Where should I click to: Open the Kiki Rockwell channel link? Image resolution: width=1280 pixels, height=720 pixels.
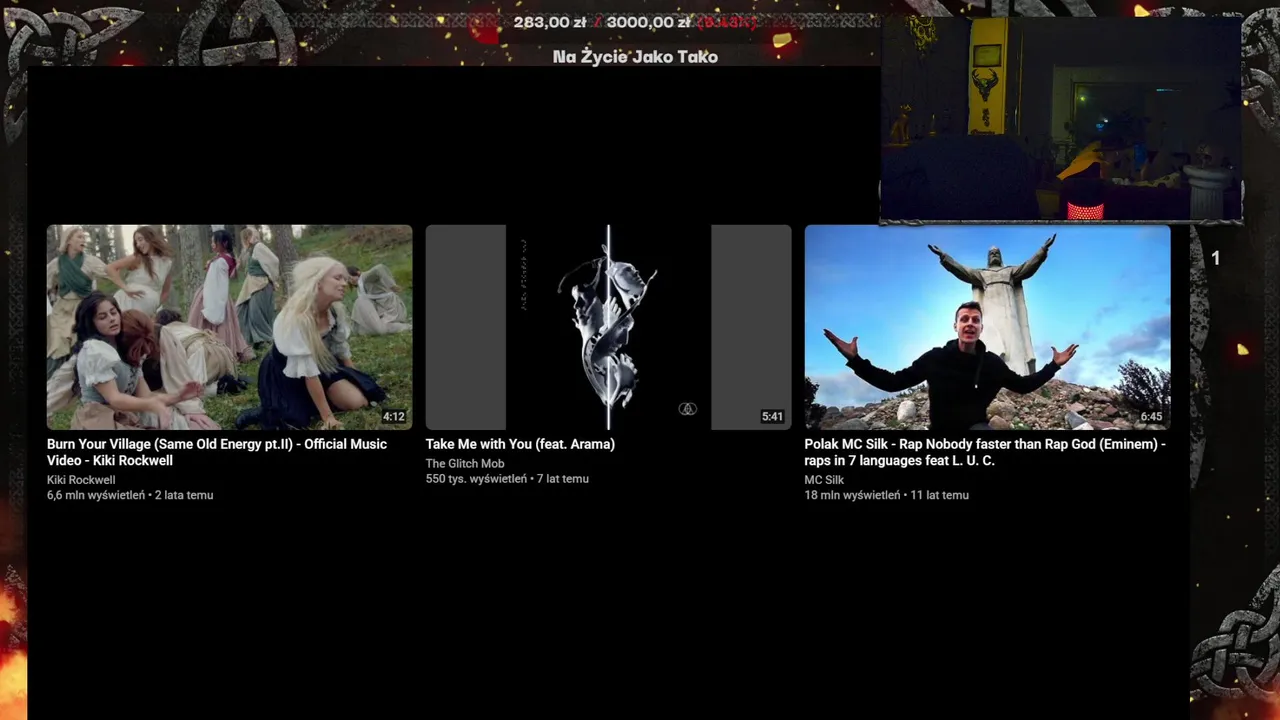tap(81, 480)
